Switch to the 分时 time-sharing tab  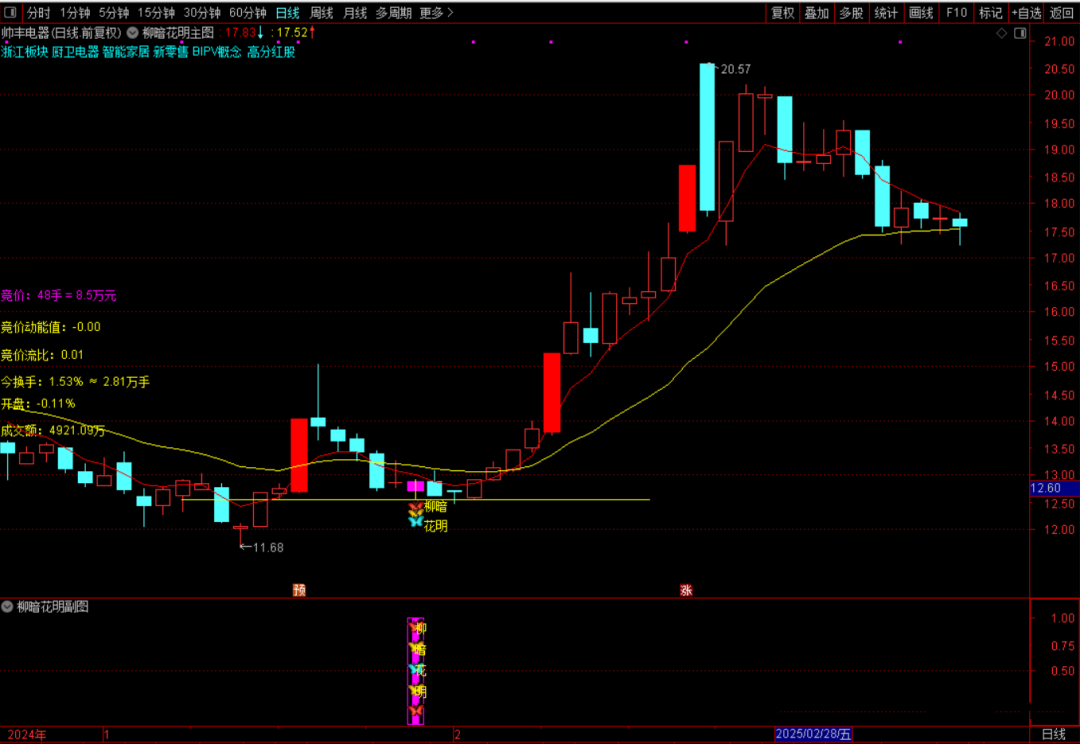[38, 13]
